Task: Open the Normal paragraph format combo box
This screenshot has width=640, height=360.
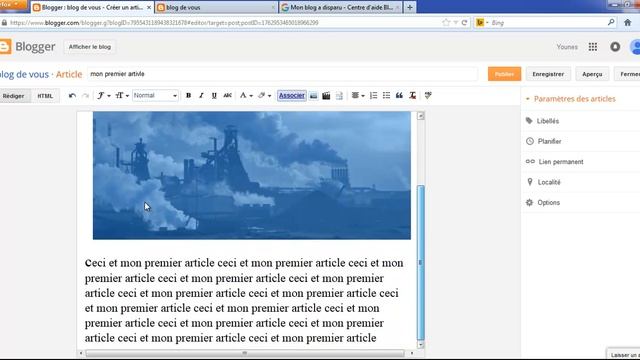Action: 155,96
